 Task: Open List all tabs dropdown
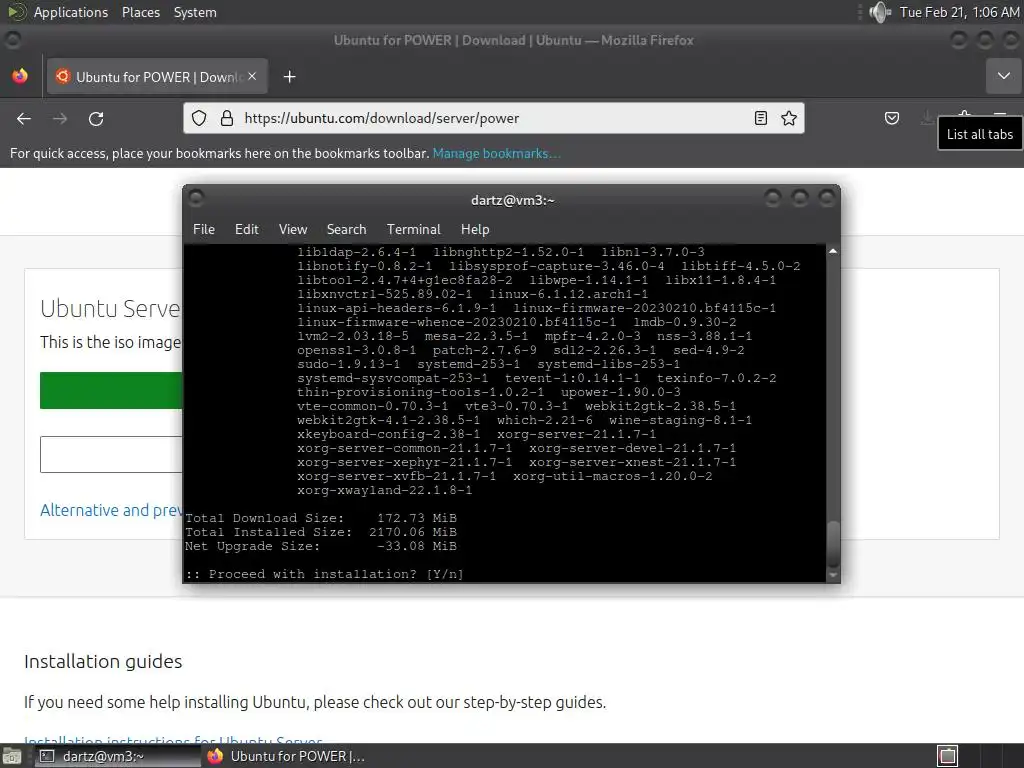point(1004,76)
